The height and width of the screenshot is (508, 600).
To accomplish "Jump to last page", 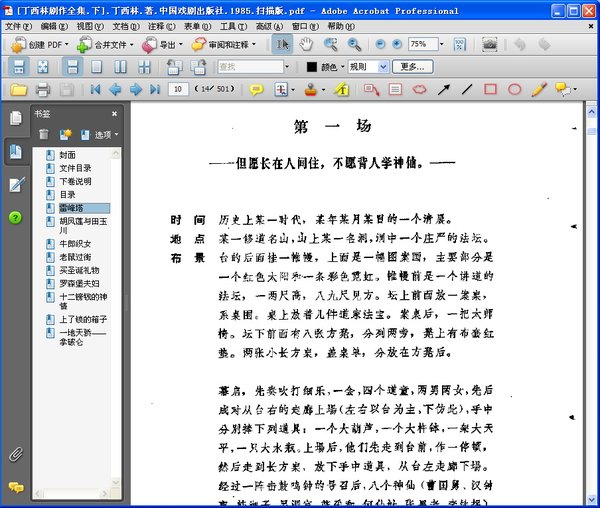I will pyautogui.click(x=155, y=90).
